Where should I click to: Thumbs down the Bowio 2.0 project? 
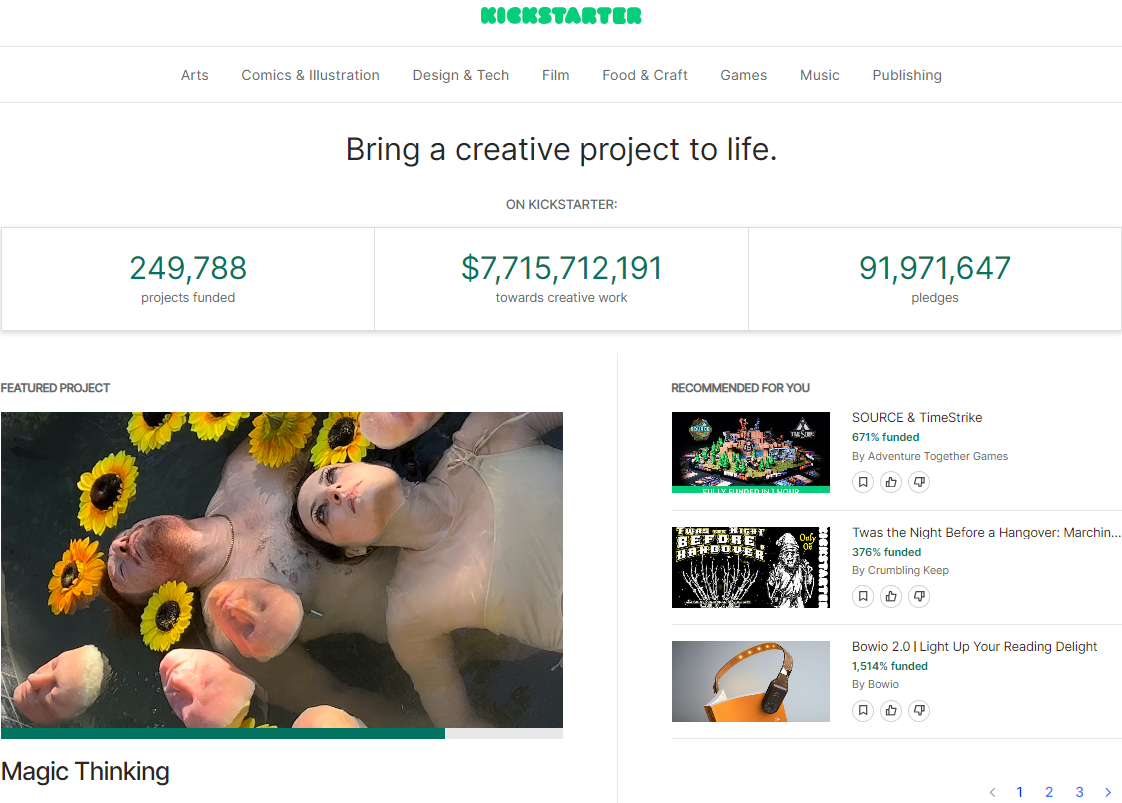tap(919, 711)
